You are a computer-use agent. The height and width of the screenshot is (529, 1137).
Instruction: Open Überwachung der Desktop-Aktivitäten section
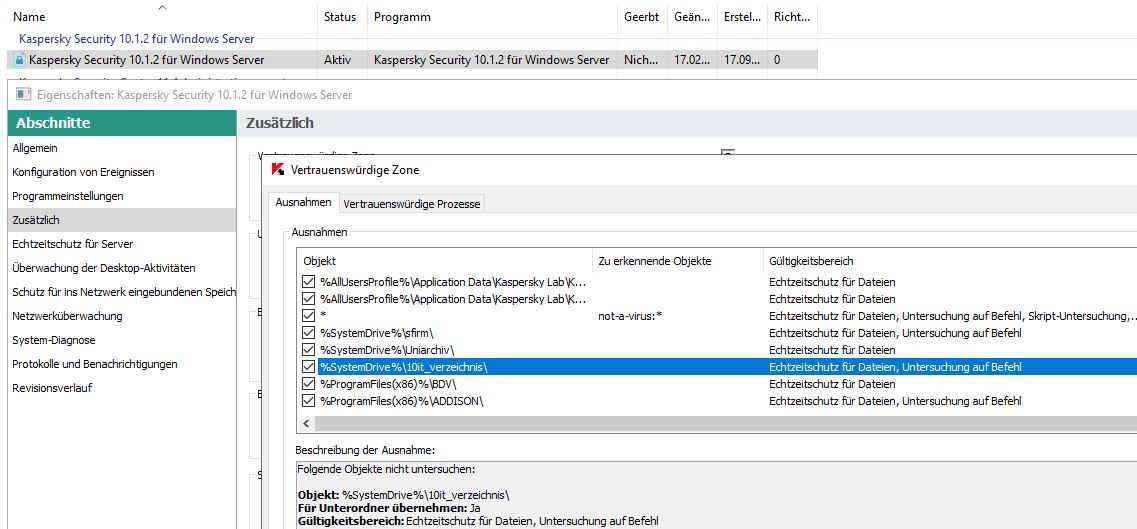click(104, 267)
